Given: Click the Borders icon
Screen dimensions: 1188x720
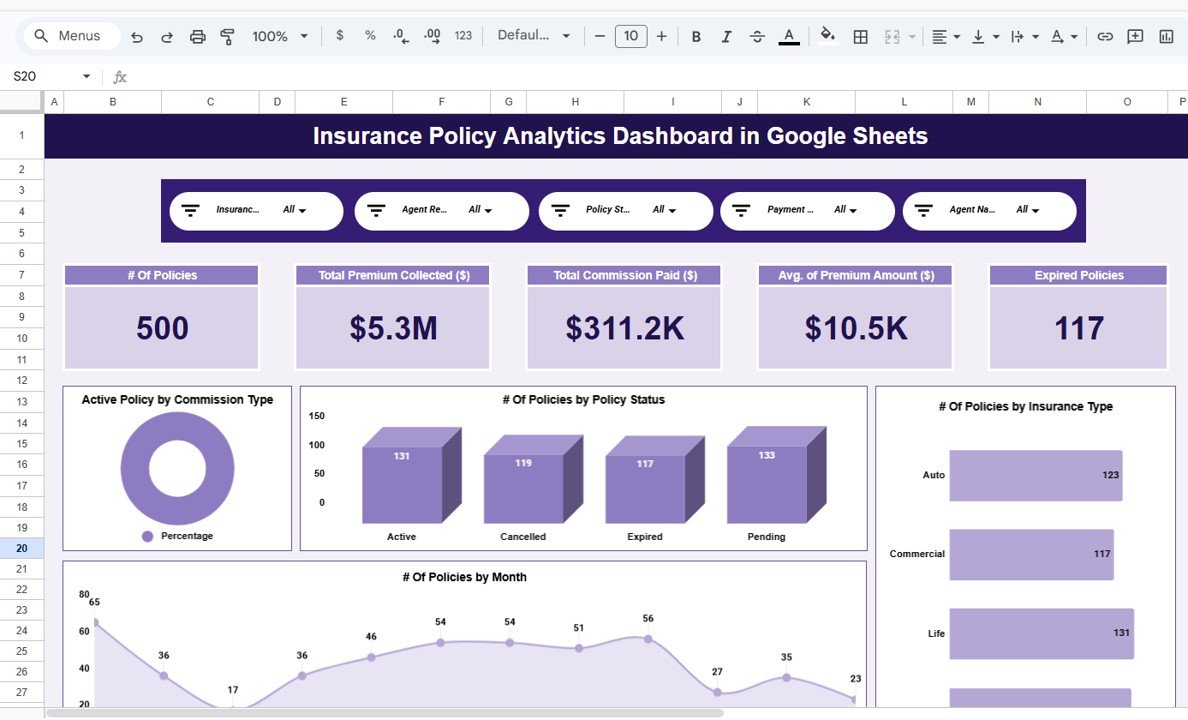Looking at the screenshot, I should (860, 35).
